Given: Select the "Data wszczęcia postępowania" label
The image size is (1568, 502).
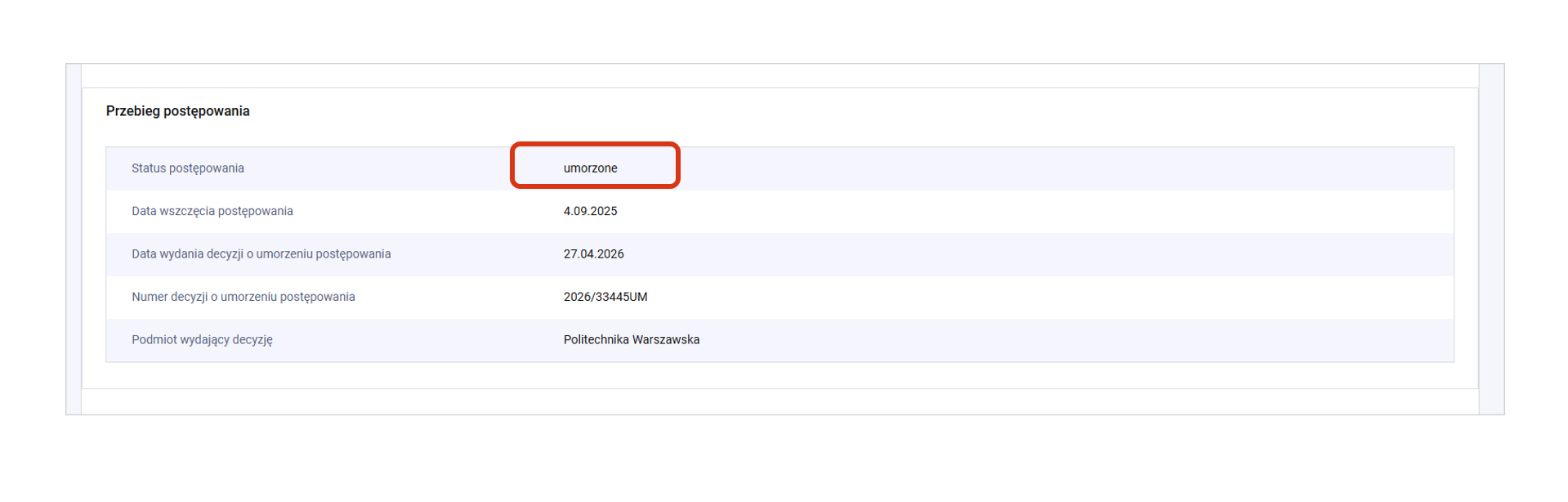Looking at the screenshot, I should tap(212, 211).
